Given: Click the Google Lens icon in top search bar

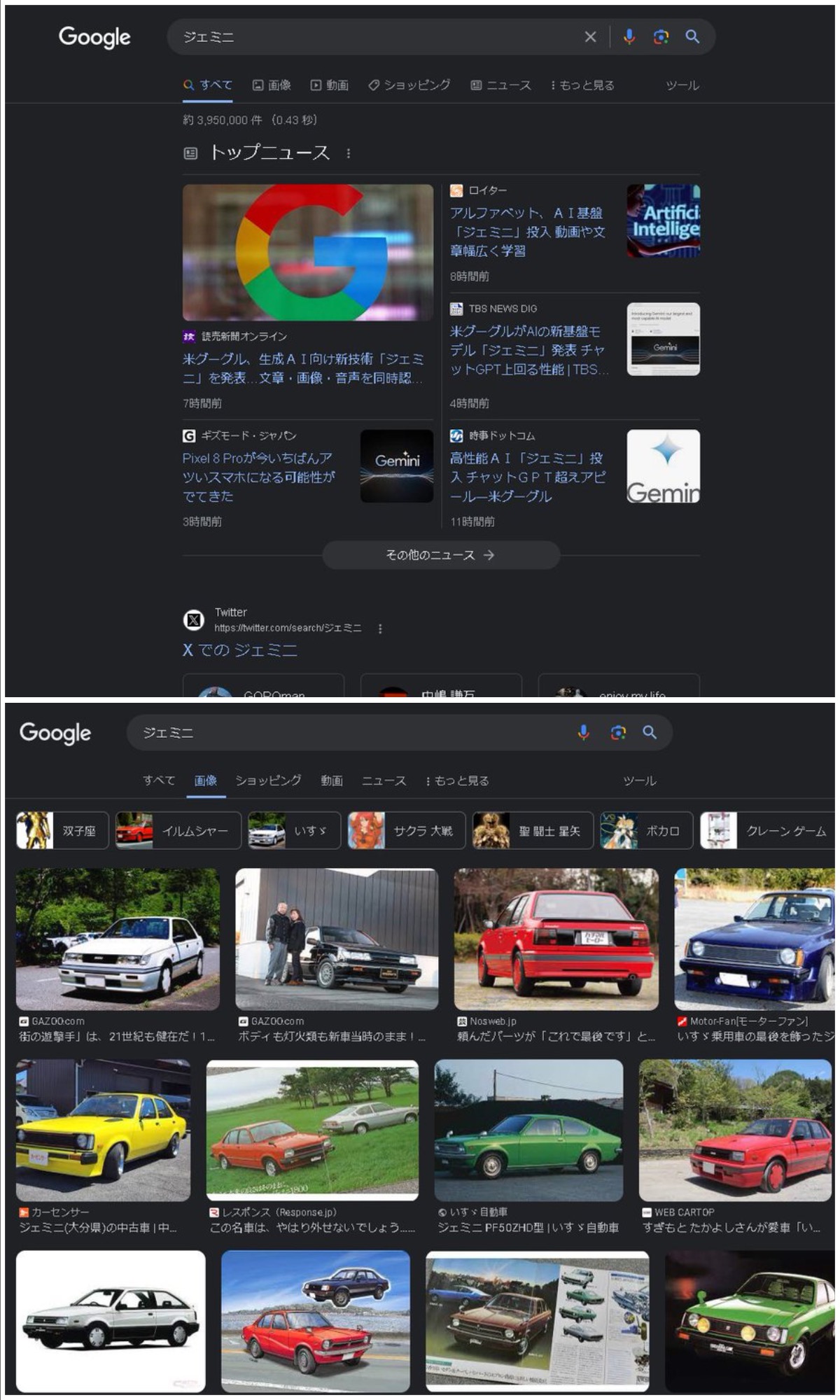Looking at the screenshot, I should [661, 37].
